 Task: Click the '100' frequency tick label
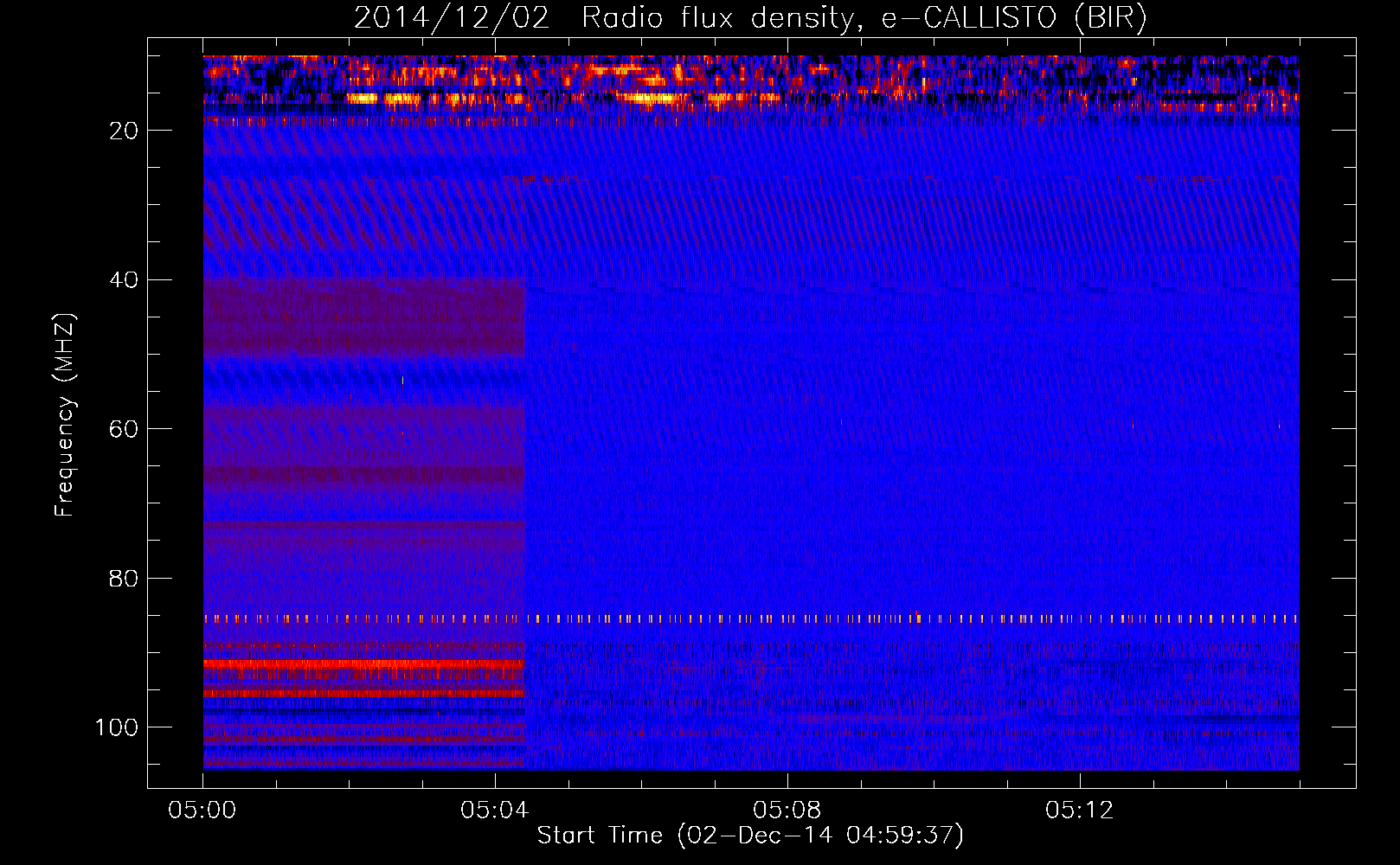tap(117, 727)
